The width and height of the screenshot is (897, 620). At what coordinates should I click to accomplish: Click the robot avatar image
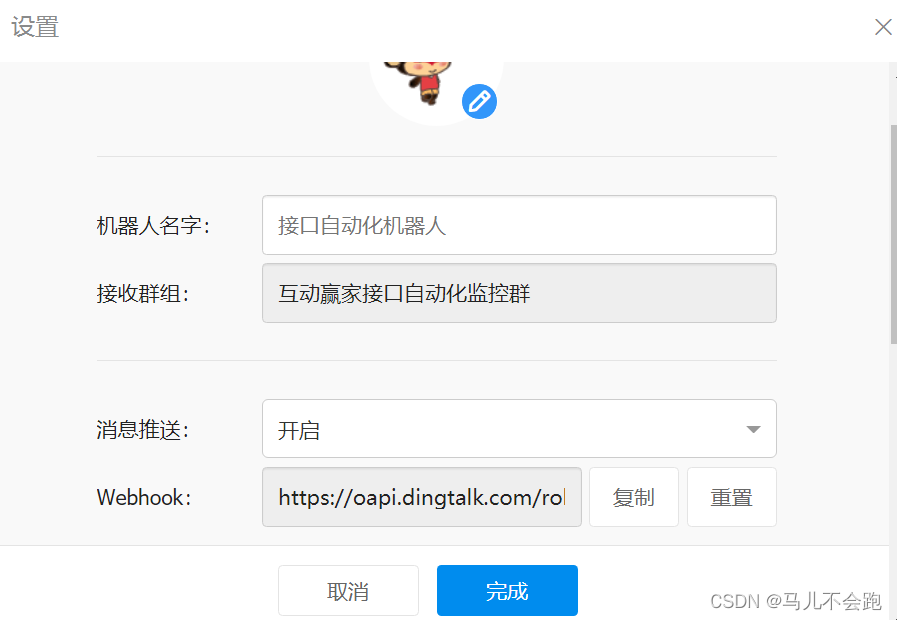(x=436, y=92)
